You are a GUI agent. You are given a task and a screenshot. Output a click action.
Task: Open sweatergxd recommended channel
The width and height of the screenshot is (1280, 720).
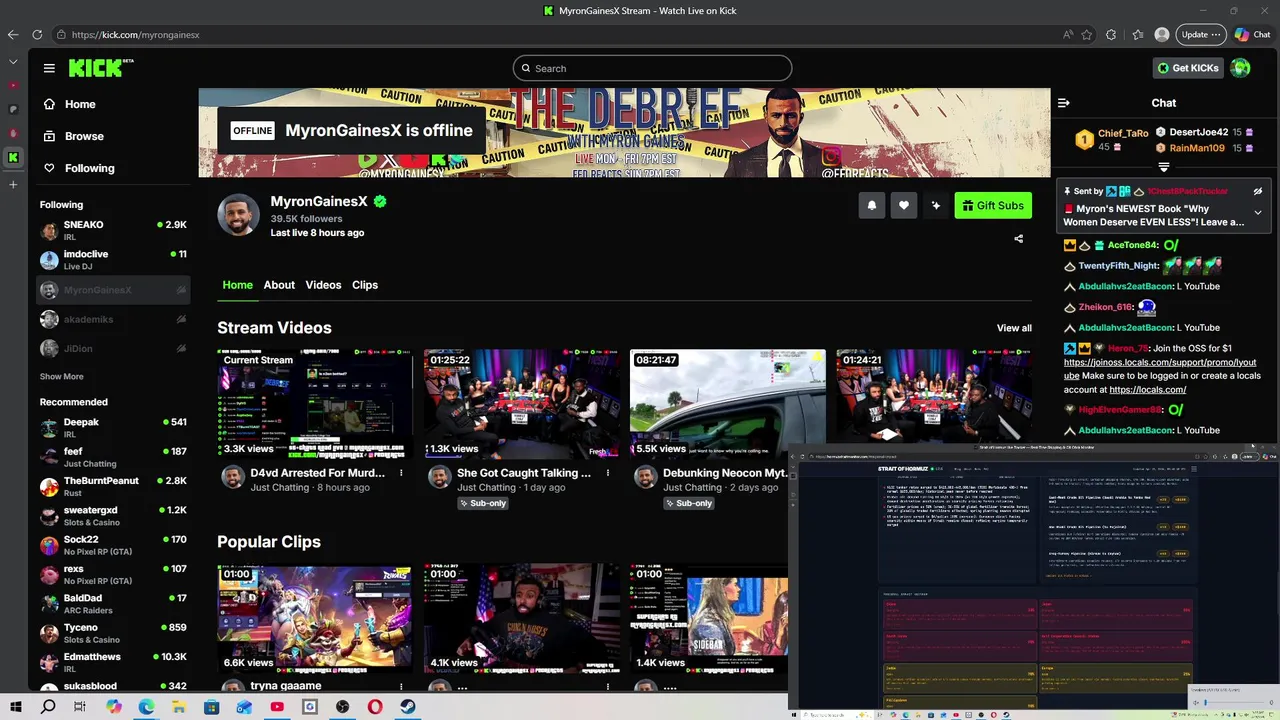tap(113, 516)
